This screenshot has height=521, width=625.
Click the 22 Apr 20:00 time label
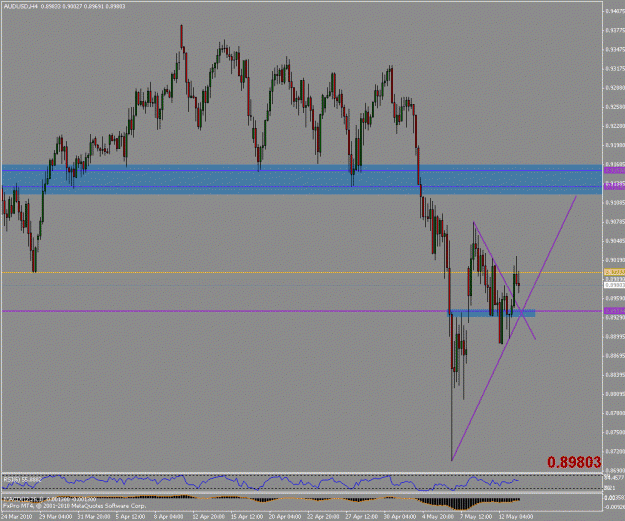324,517
